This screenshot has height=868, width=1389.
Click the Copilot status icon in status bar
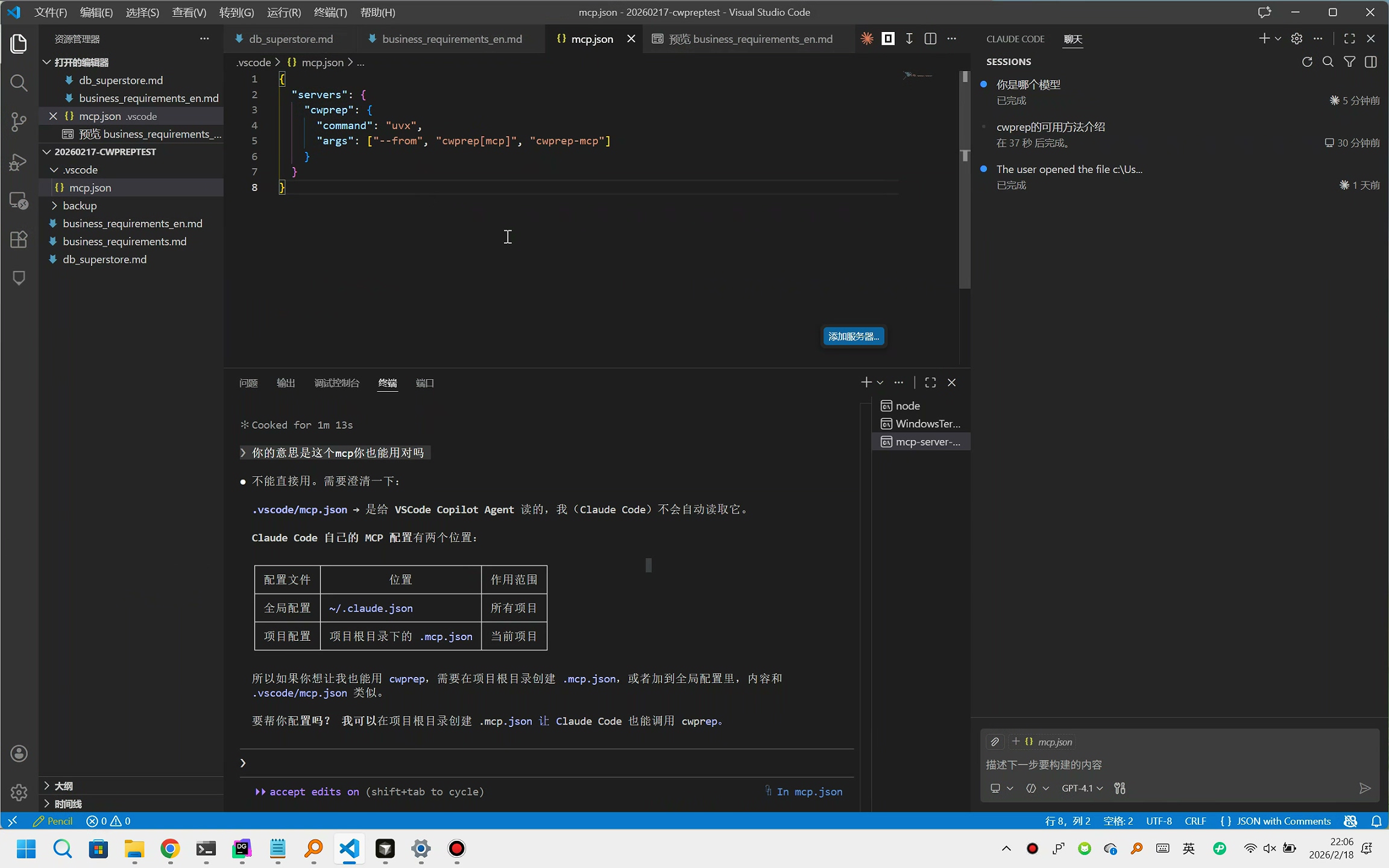click(1350, 821)
